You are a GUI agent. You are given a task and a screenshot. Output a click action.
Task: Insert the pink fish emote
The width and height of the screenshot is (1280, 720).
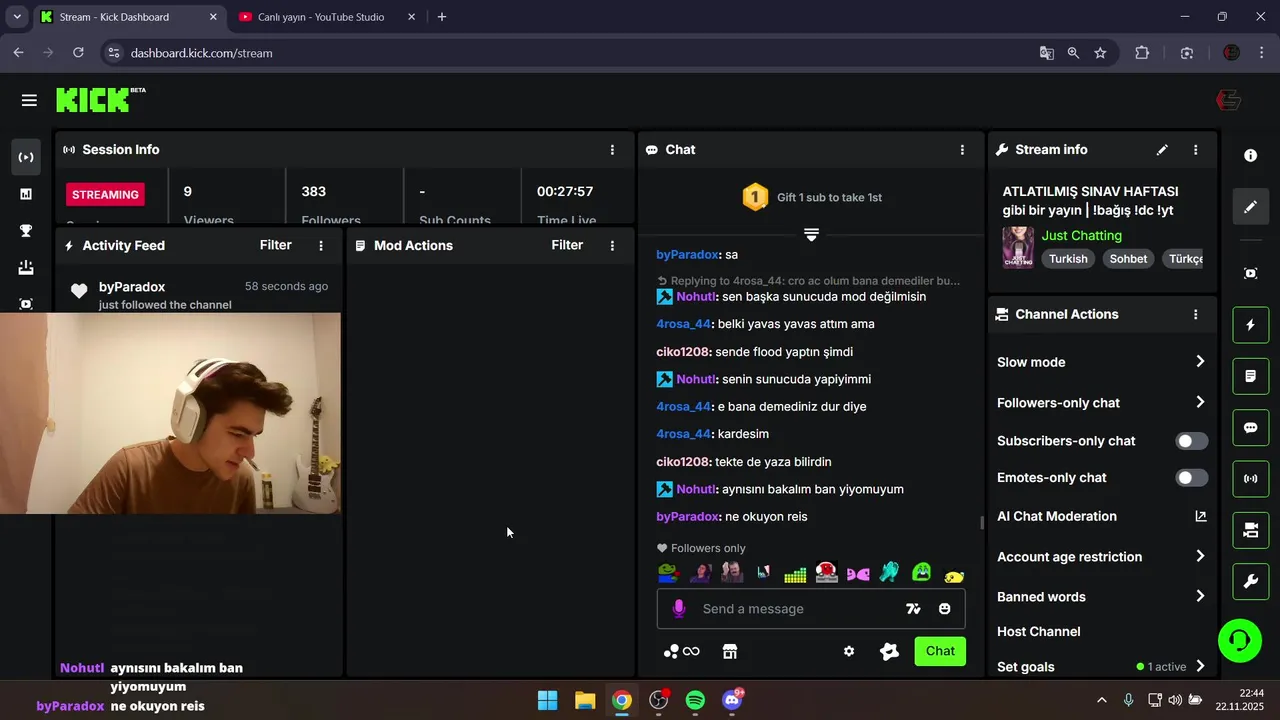pos(857,573)
